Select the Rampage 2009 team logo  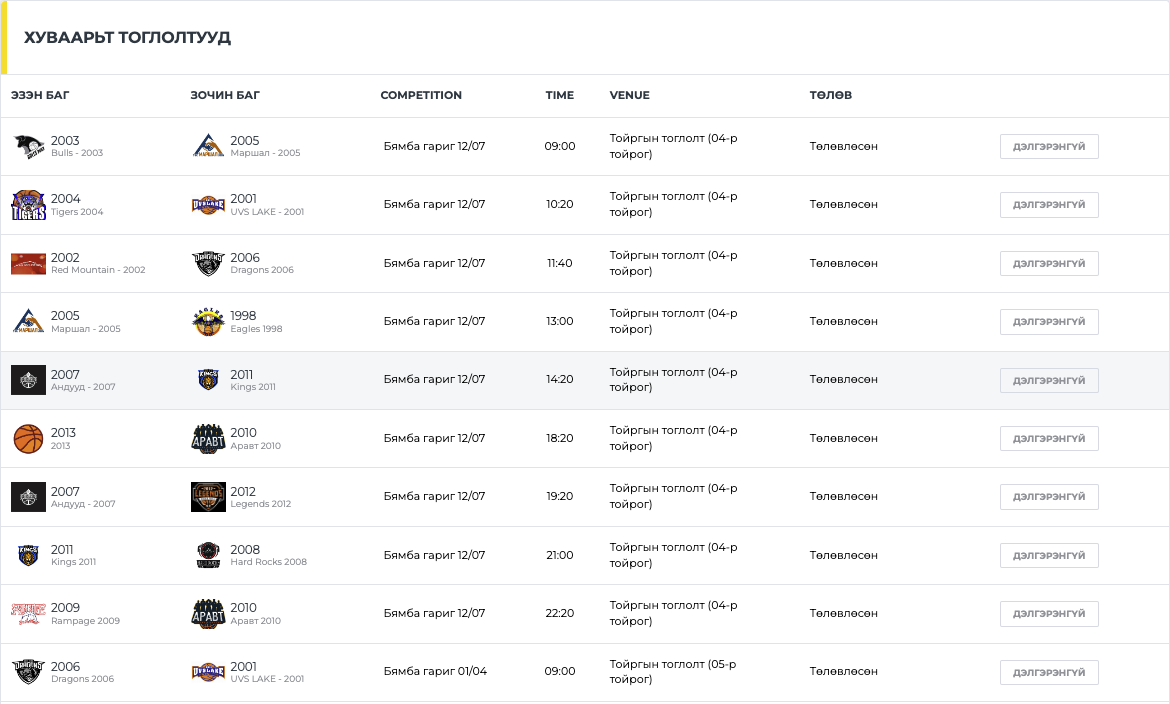pos(29,614)
